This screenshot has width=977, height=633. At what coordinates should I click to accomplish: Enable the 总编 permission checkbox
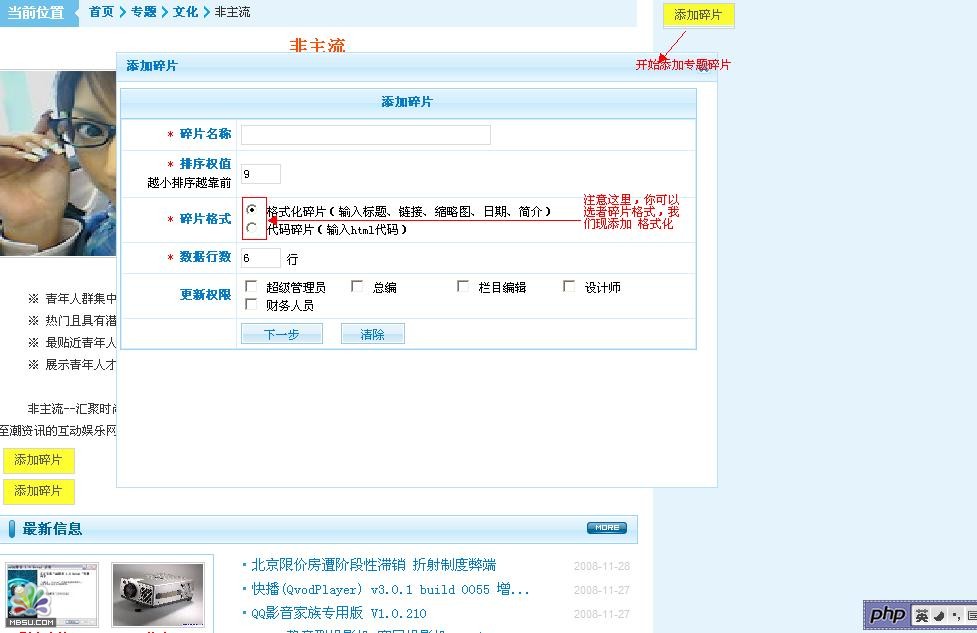358,287
